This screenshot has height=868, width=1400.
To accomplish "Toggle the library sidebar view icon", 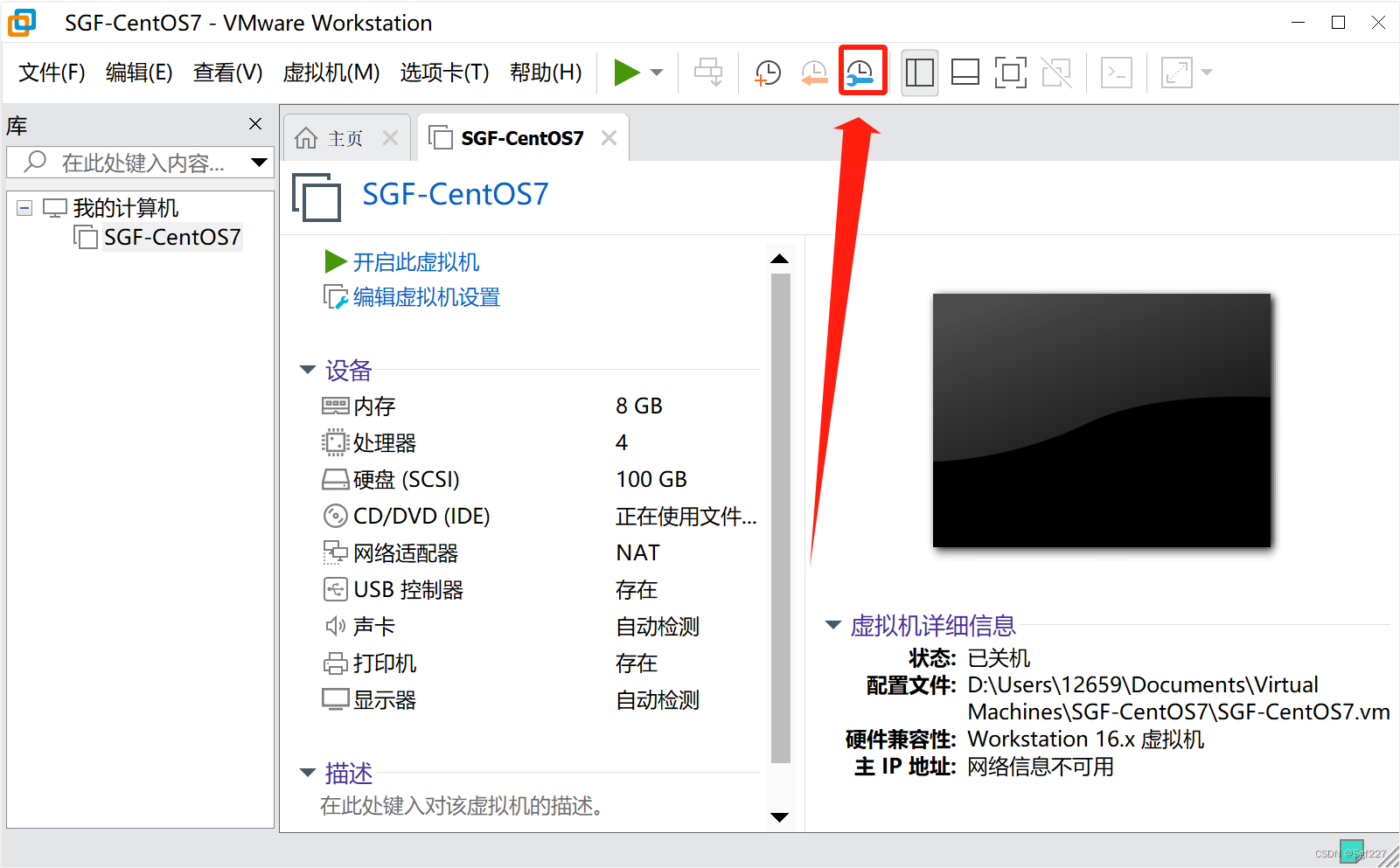I will (x=919, y=73).
